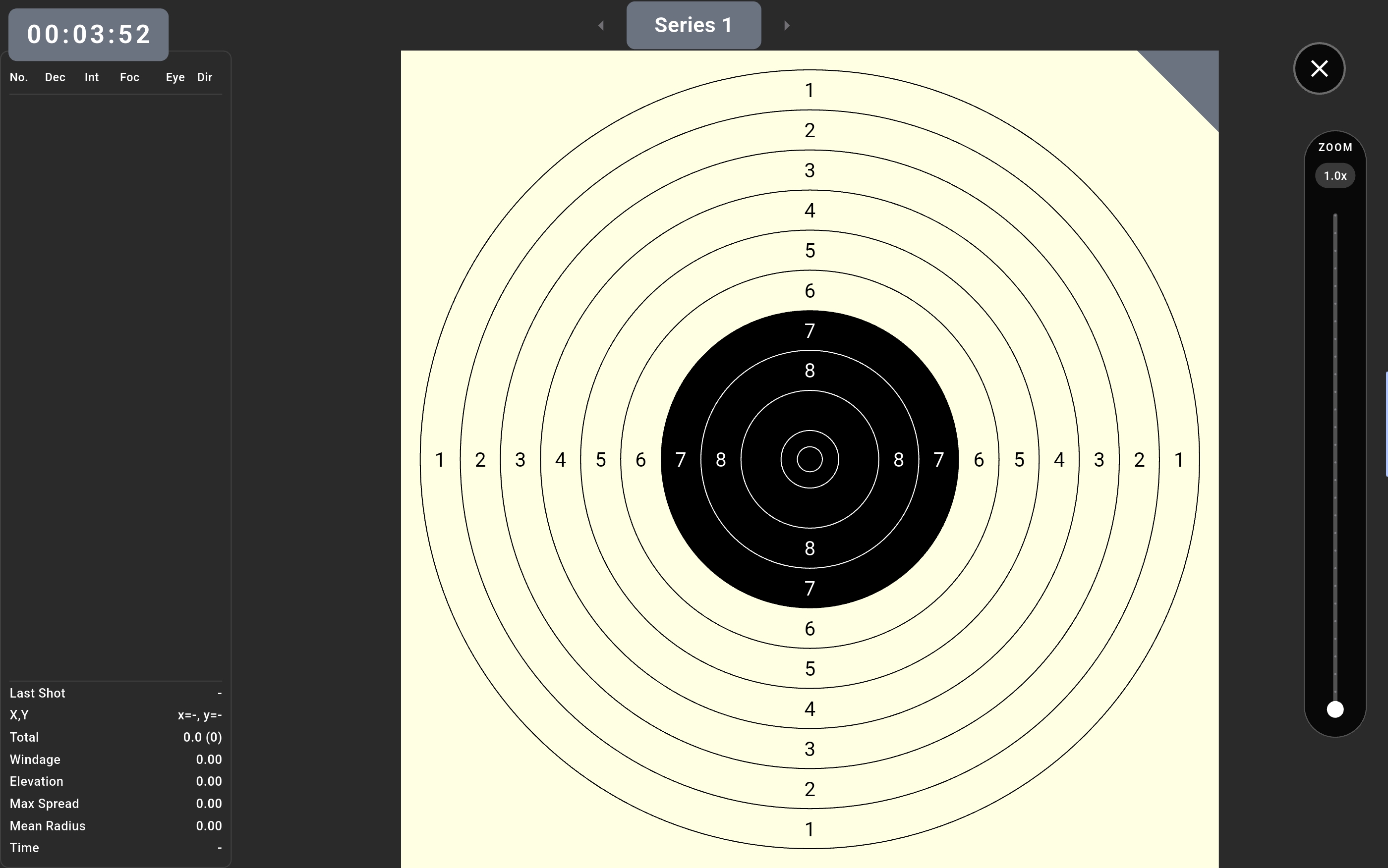Click the No. column header
Image resolution: width=1388 pixels, height=868 pixels.
click(18, 77)
